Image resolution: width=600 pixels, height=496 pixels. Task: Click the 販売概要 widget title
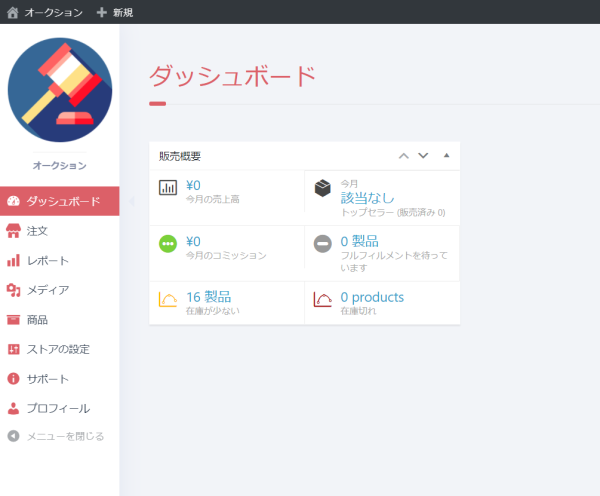[180, 156]
